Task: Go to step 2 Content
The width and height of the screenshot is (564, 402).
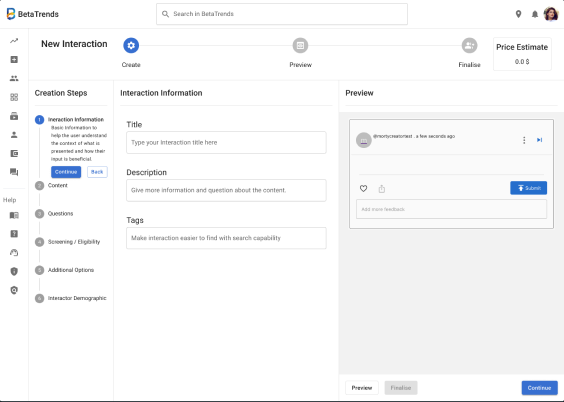Action: tap(51, 186)
